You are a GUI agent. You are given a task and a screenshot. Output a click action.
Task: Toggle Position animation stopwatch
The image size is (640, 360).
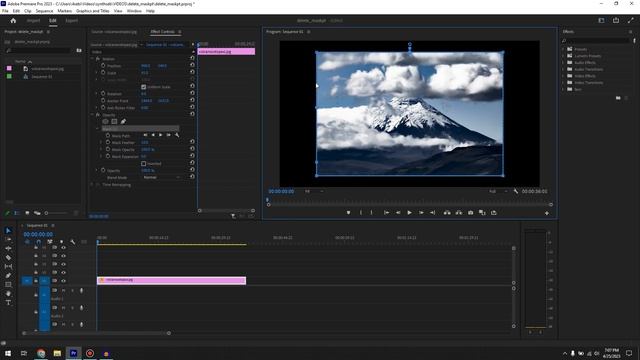click(103, 65)
